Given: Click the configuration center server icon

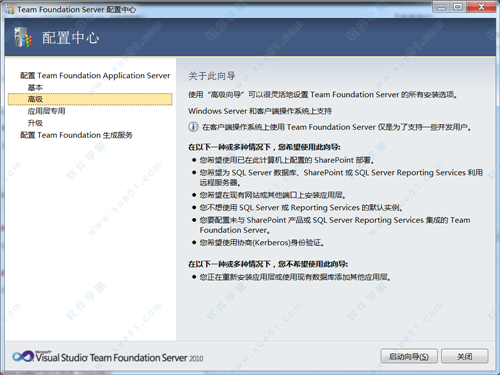Looking at the screenshot, I should coord(23,37).
